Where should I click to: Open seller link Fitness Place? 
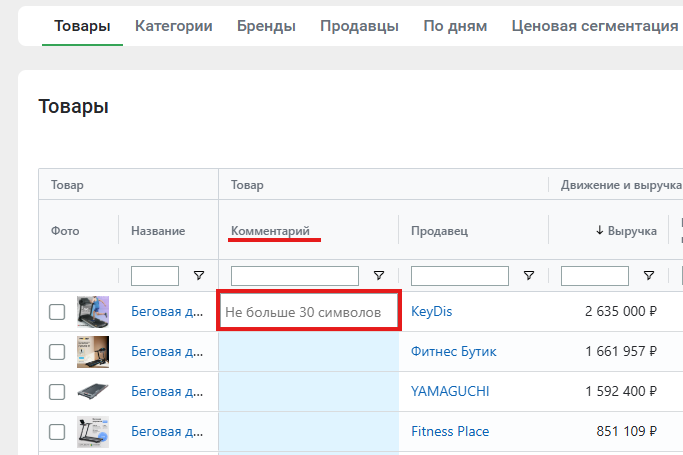click(450, 432)
